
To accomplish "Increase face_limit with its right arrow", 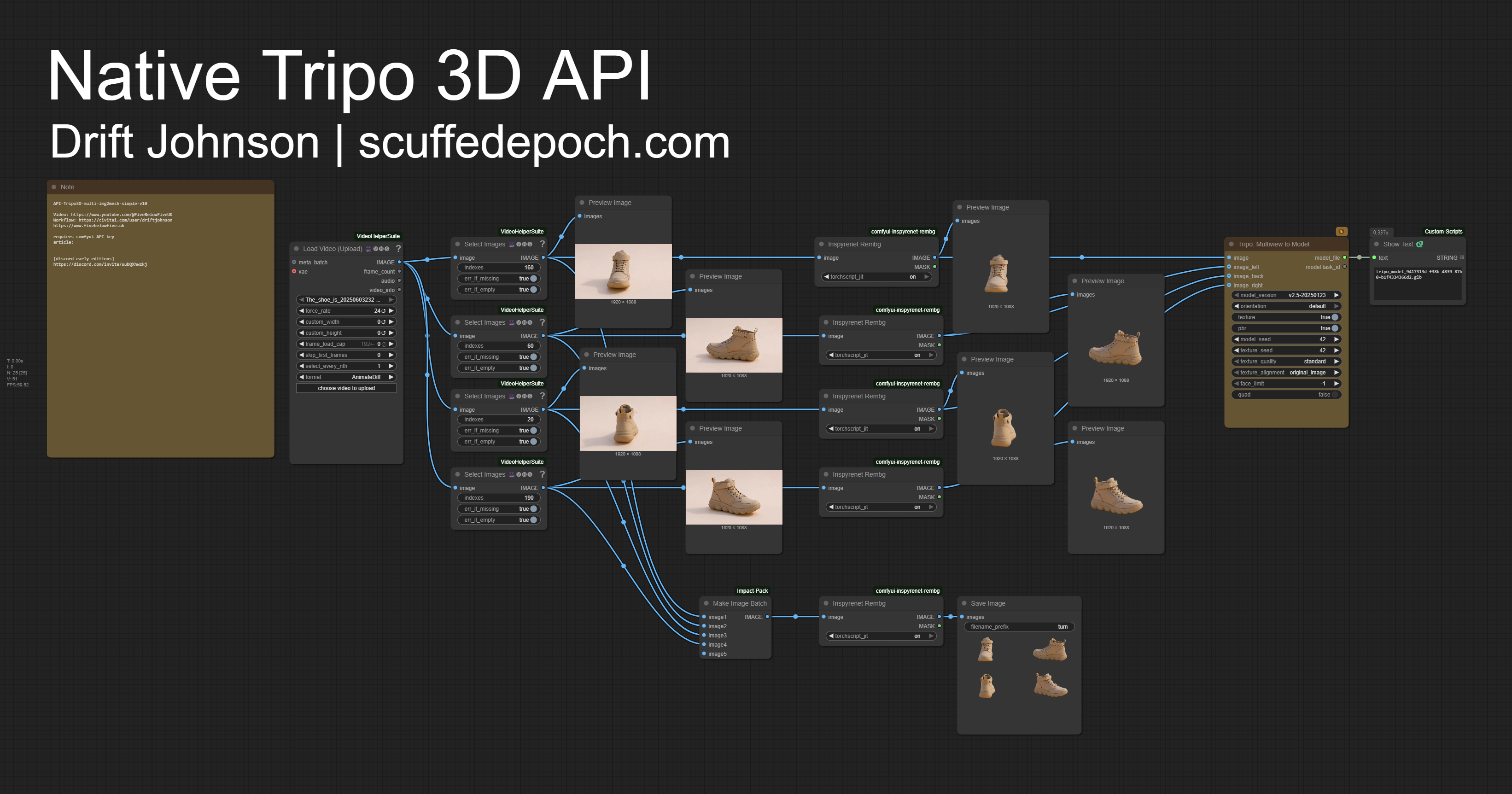I will coord(1336,384).
